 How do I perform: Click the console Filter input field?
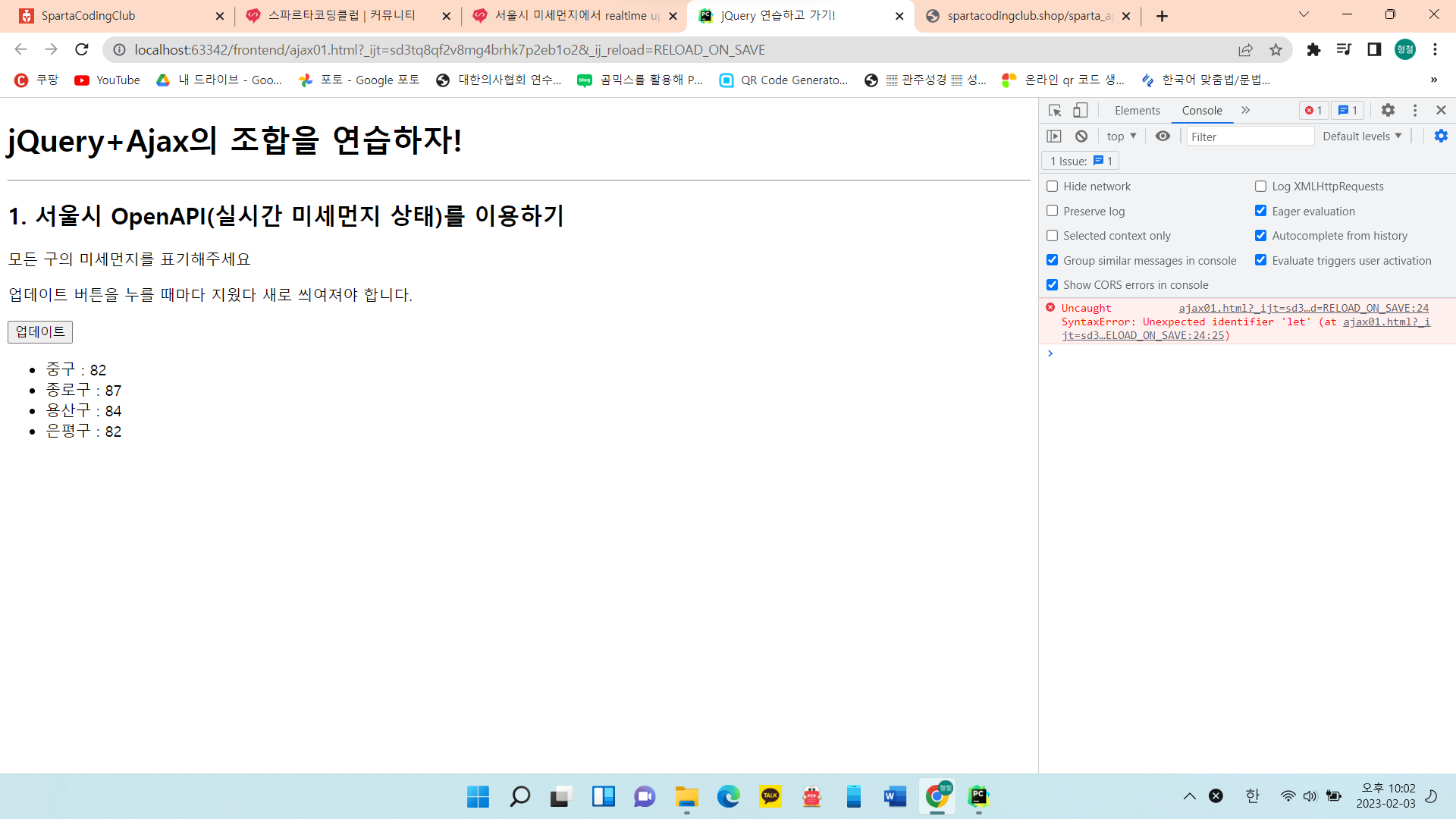coord(1250,136)
